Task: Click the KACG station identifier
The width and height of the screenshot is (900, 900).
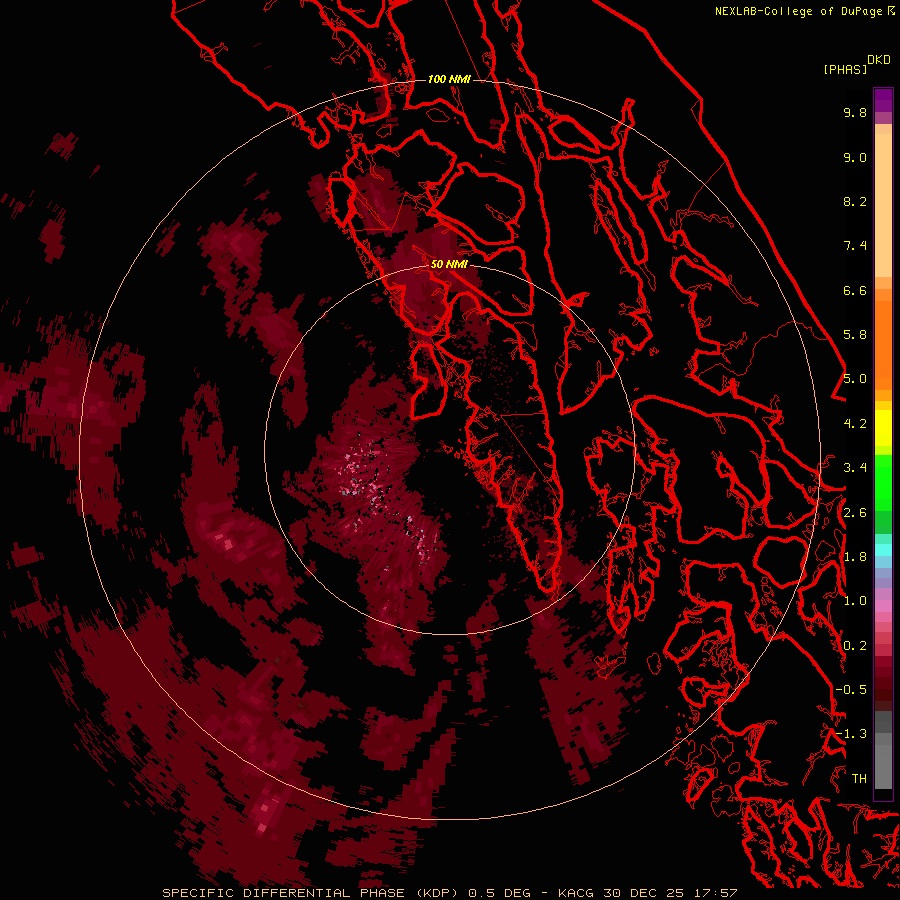Action: (x=576, y=893)
